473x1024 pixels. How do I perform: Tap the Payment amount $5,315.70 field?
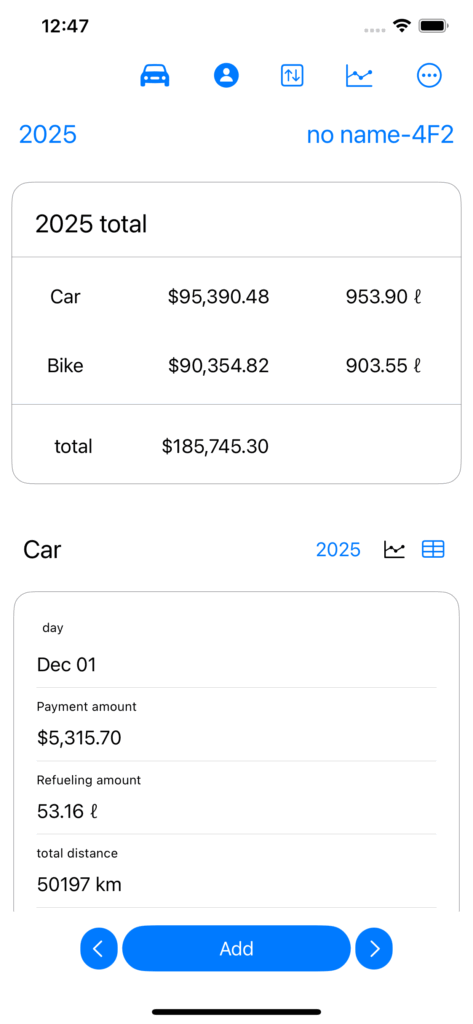click(236, 724)
